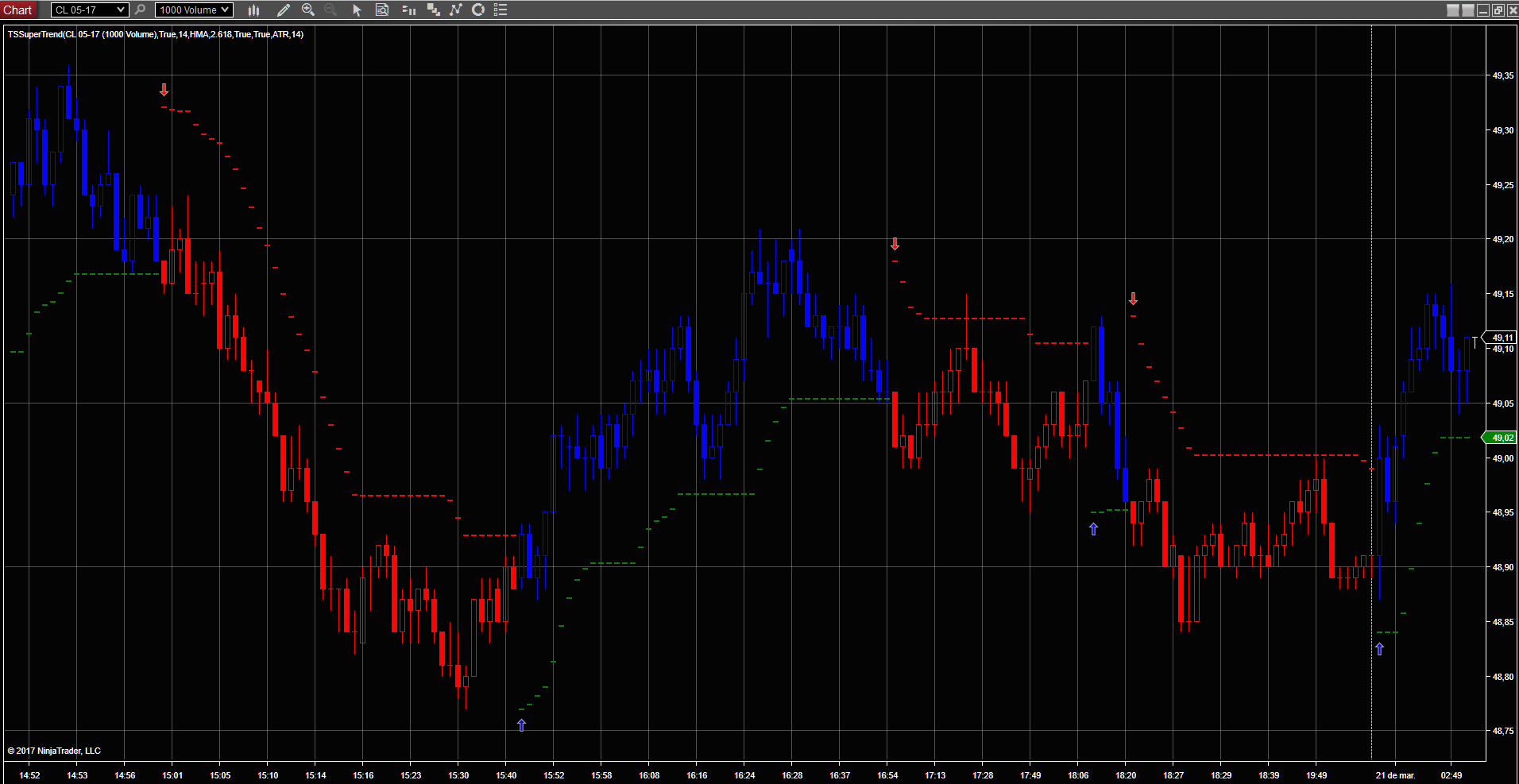Open the Strategies dialog
Screen dimensions: 1519x784
pyautogui.click(x=478, y=10)
